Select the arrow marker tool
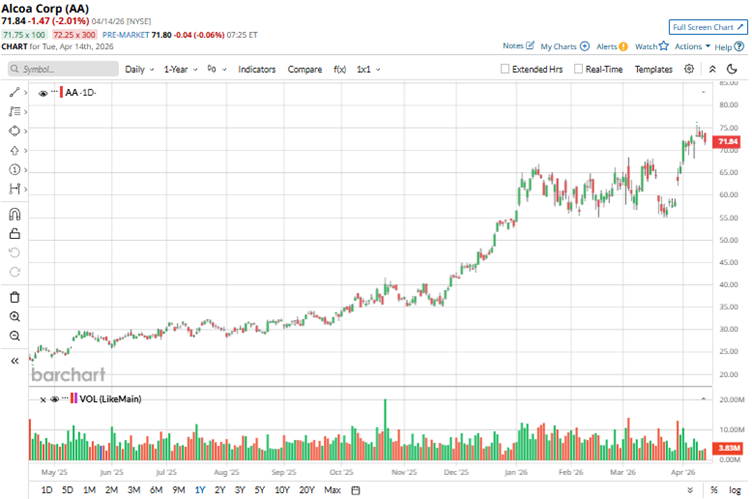 point(14,150)
